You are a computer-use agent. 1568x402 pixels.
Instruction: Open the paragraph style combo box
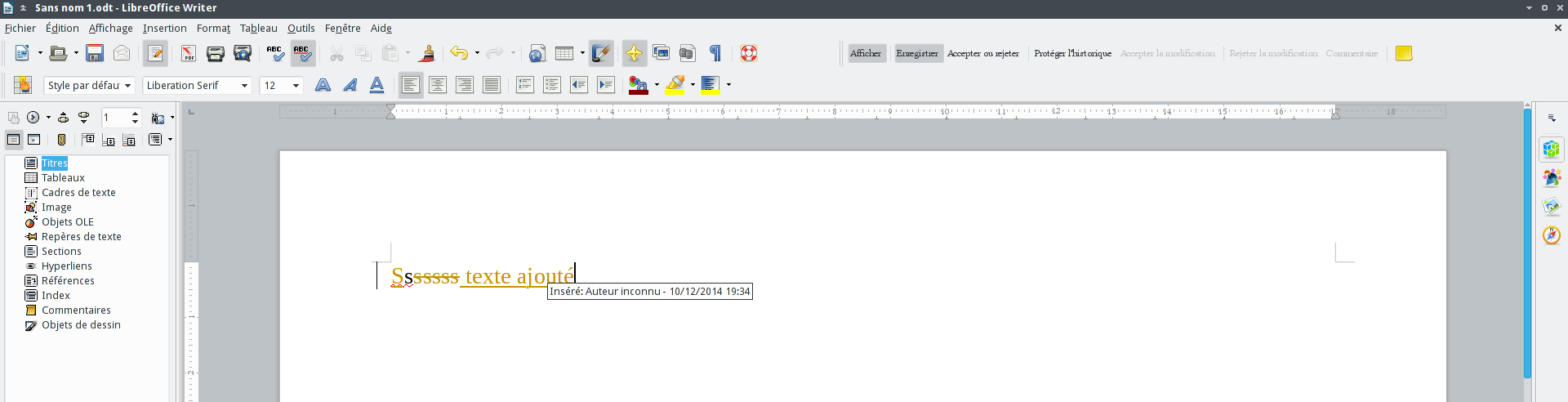[89, 85]
